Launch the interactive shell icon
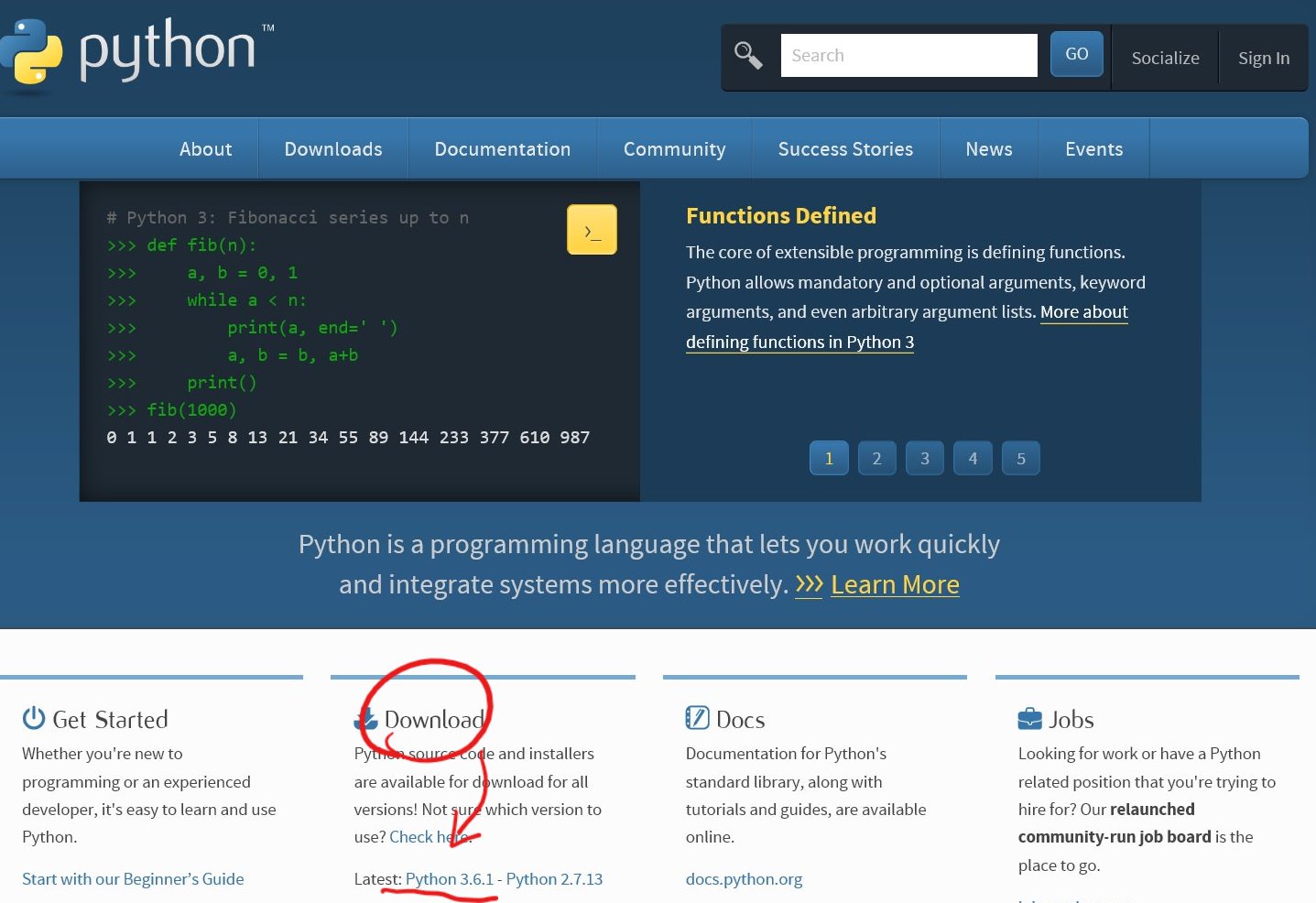The height and width of the screenshot is (903, 1316). pyautogui.click(x=592, y=230)
